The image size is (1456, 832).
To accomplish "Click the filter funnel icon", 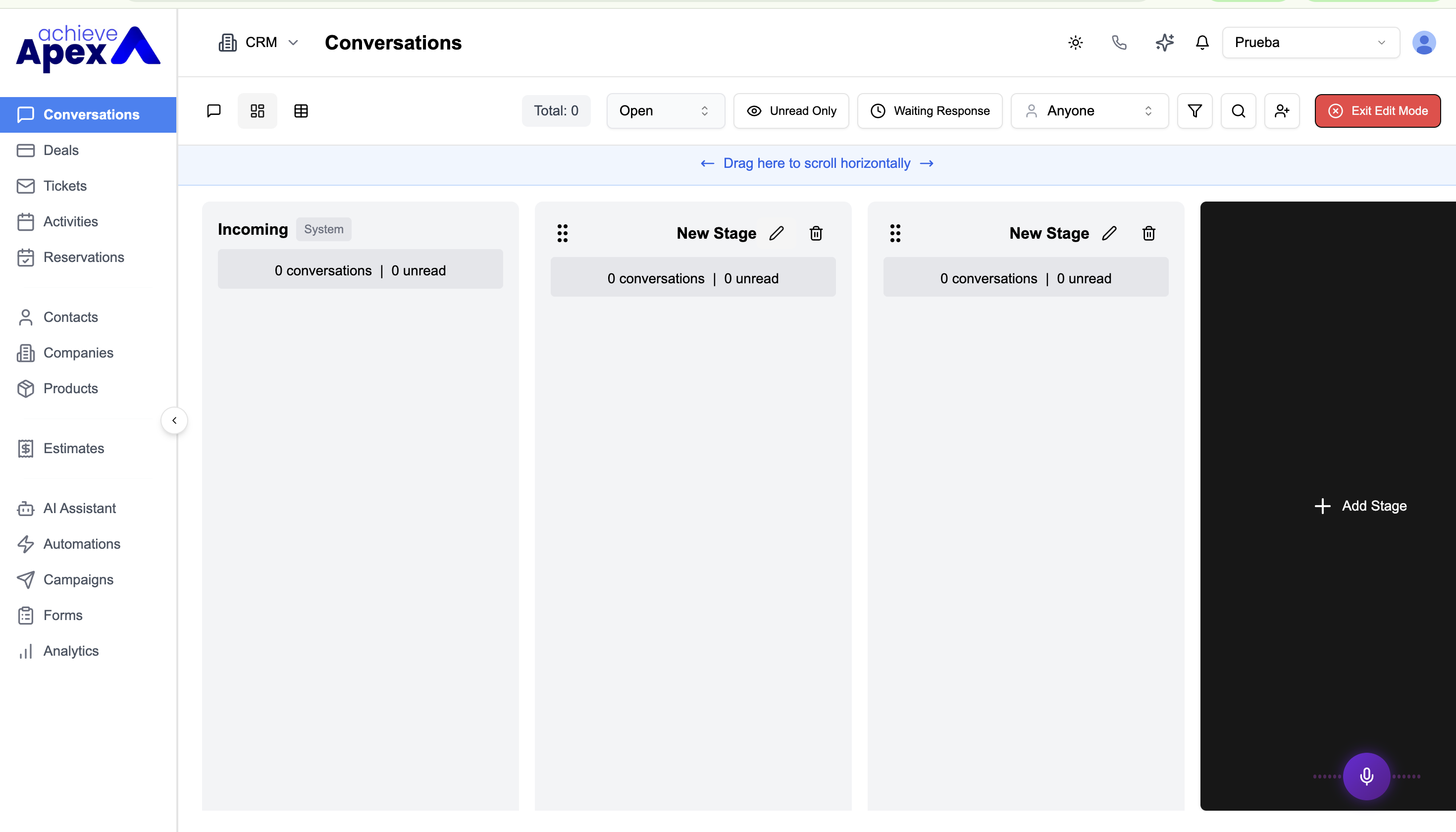I will 1195,111.
